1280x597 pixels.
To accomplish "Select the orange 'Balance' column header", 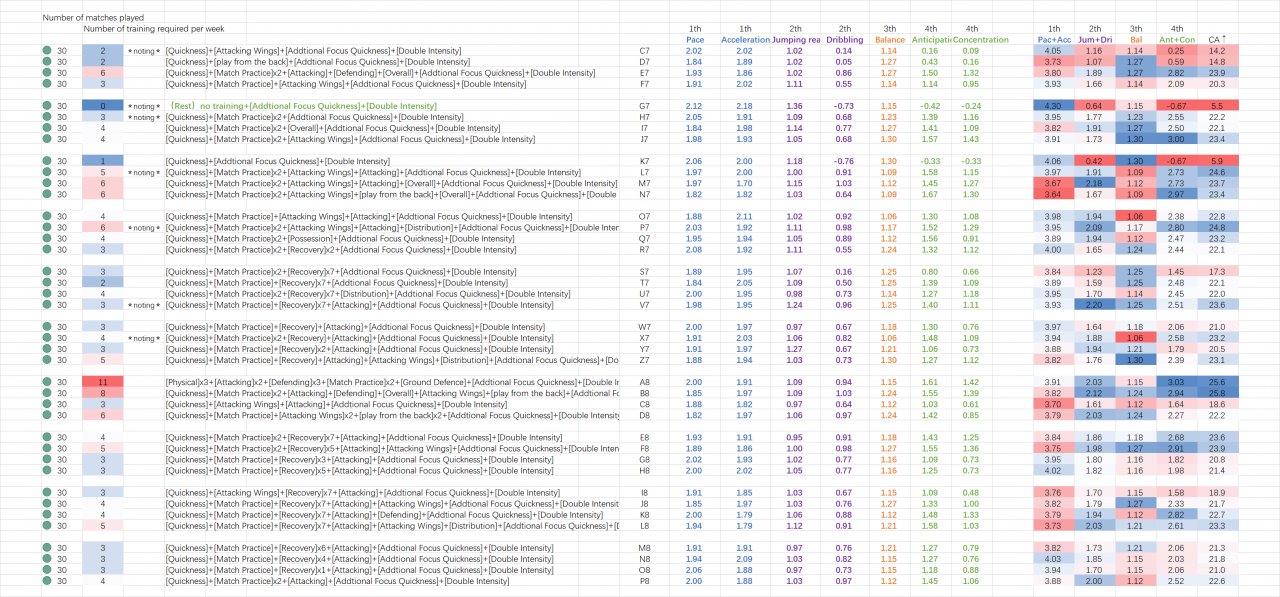I will point(890,39).
